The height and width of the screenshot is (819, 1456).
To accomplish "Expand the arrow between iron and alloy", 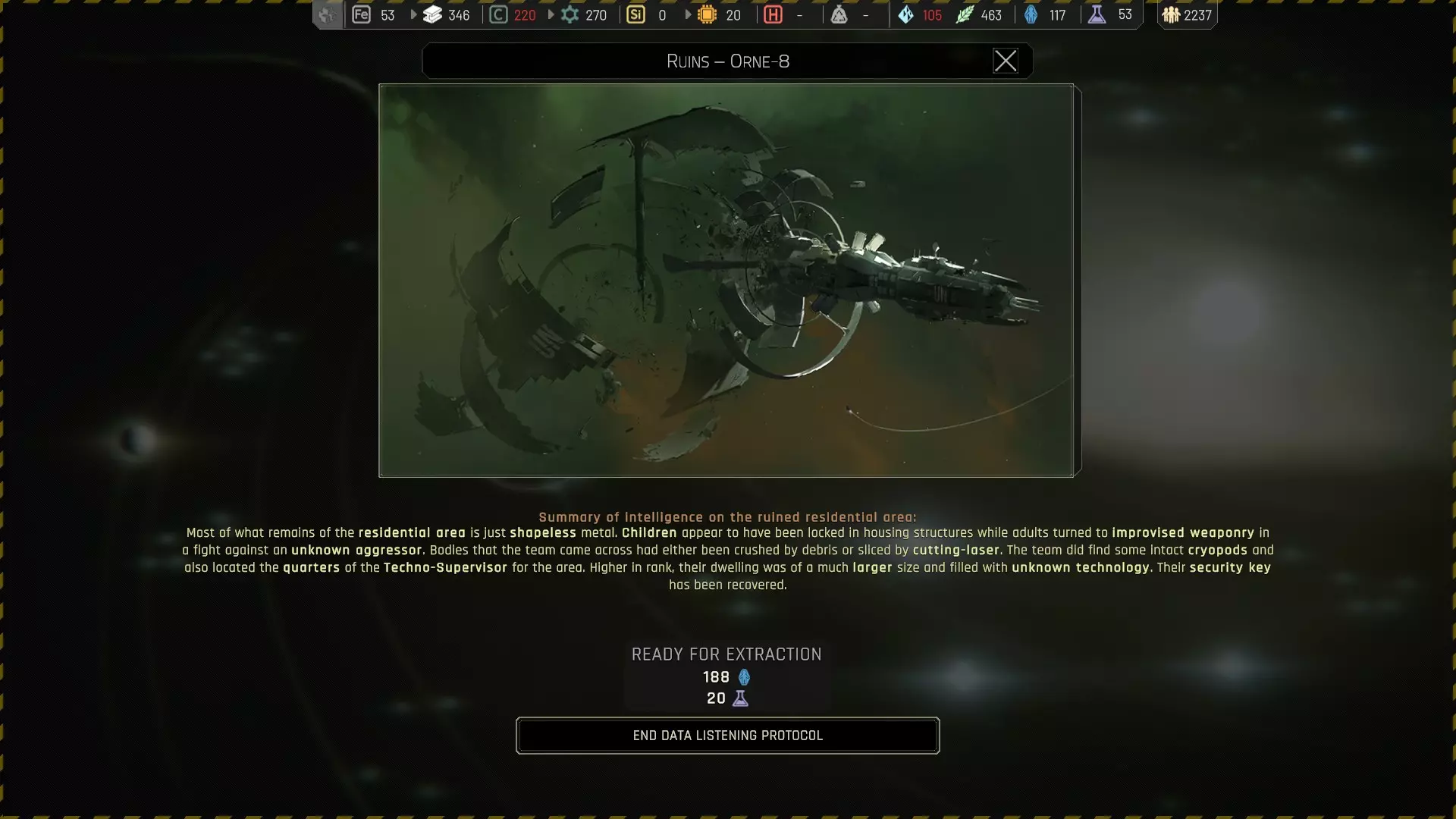I will [x=413, y=14].
